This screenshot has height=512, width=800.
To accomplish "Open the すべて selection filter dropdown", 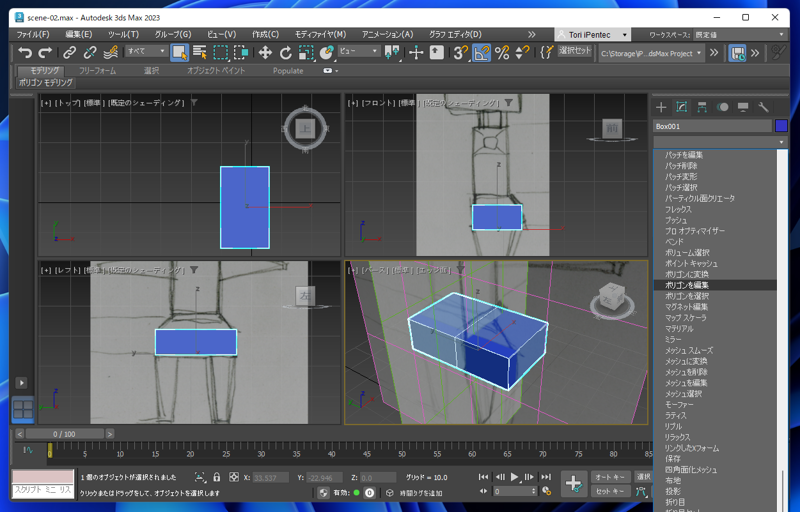I will tap(146, 51).
